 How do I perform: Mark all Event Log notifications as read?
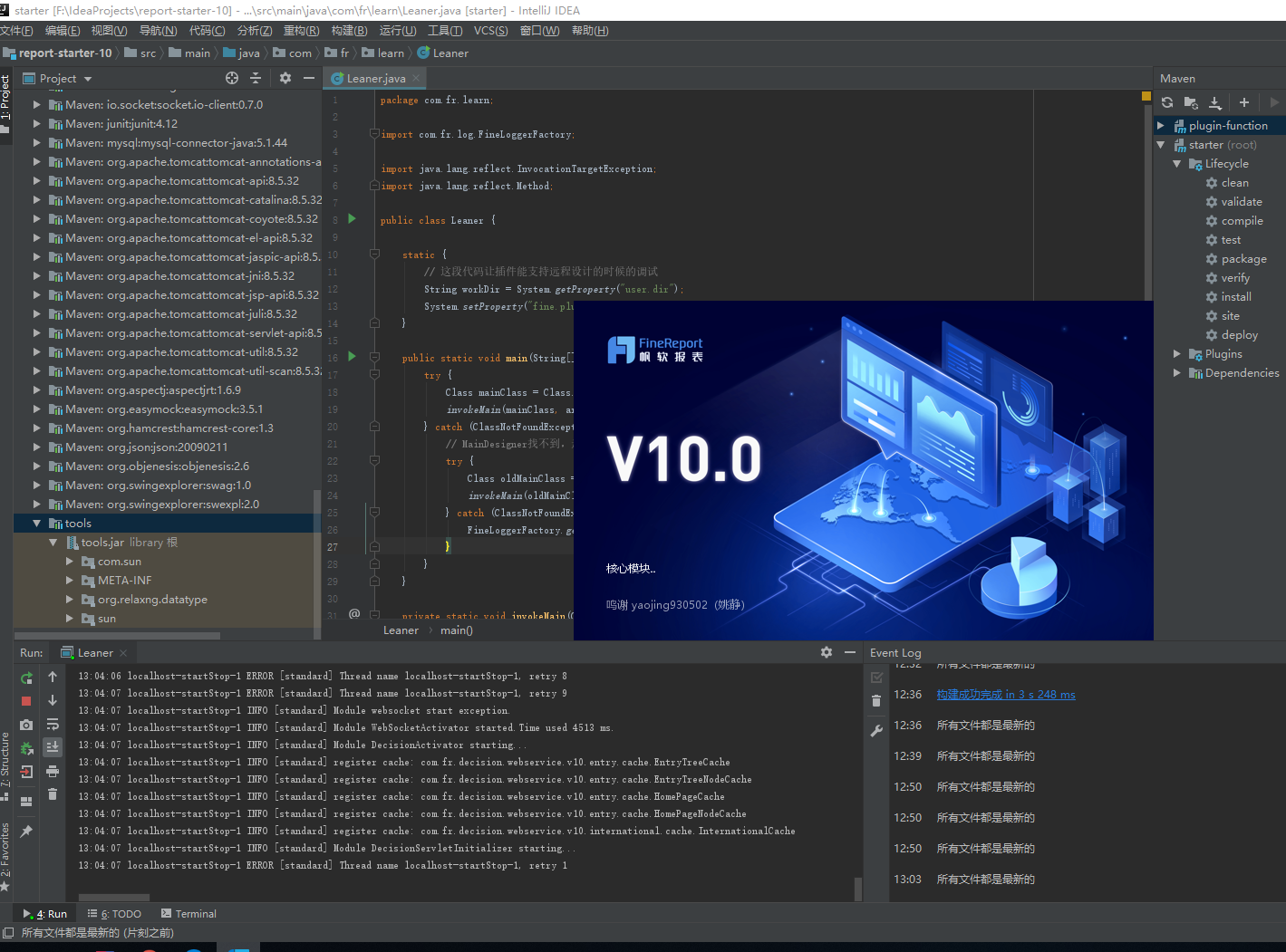(876, 678)
